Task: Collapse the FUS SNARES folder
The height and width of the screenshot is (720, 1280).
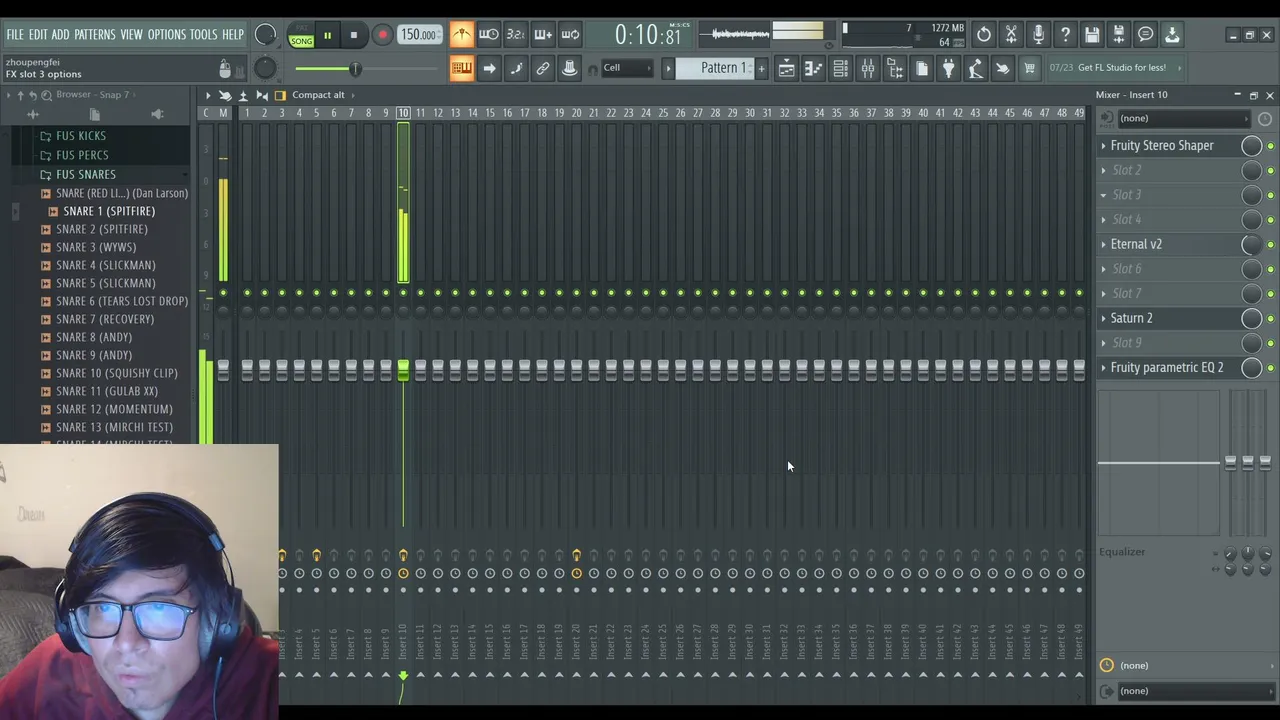Action: 85,174
